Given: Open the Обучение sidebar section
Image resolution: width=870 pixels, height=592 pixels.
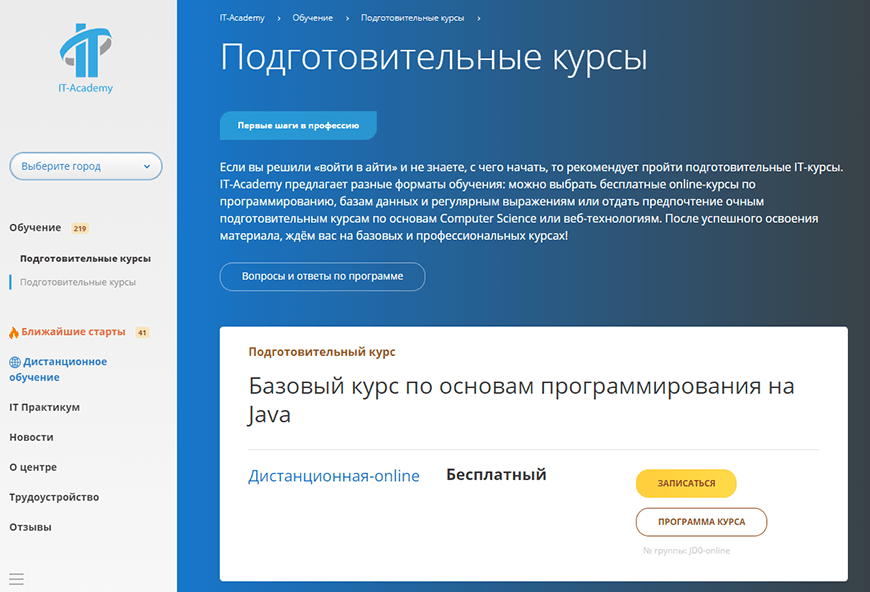Looking at the screenshot, I should [35, 228].
